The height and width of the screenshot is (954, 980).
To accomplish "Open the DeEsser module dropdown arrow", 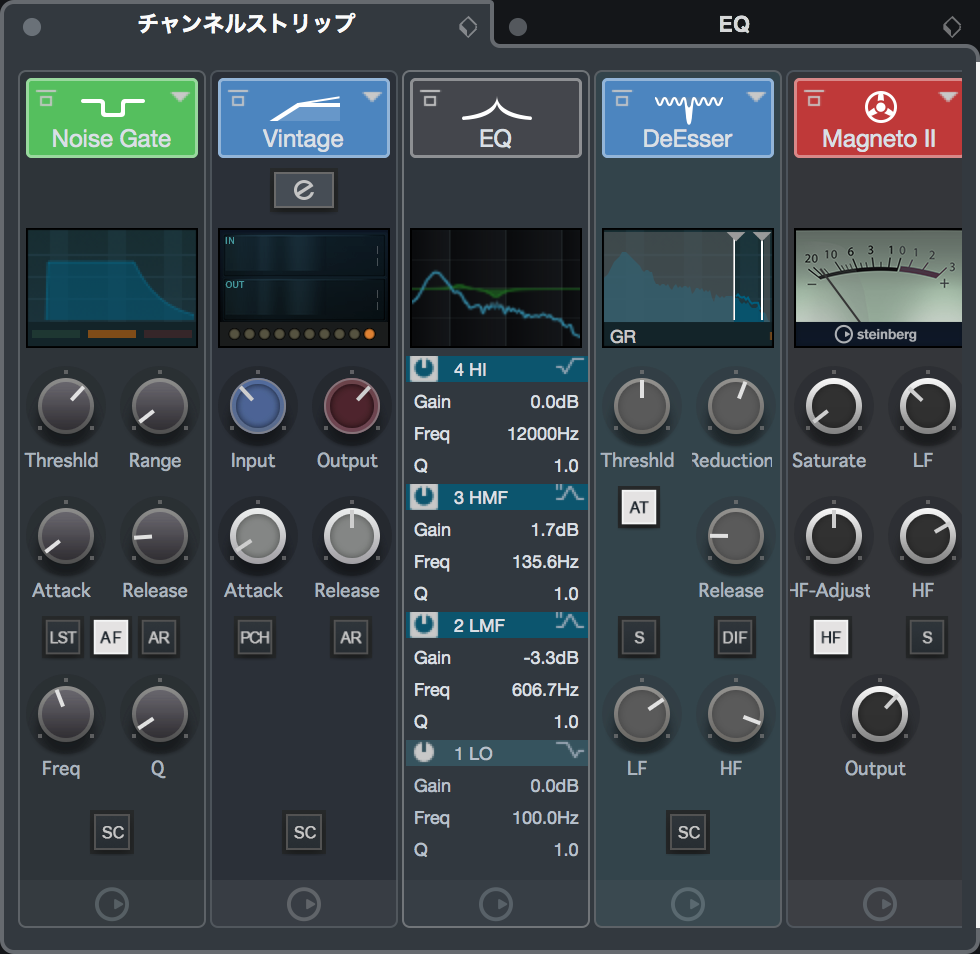I will pyautogui.click(x=756, y=97).
